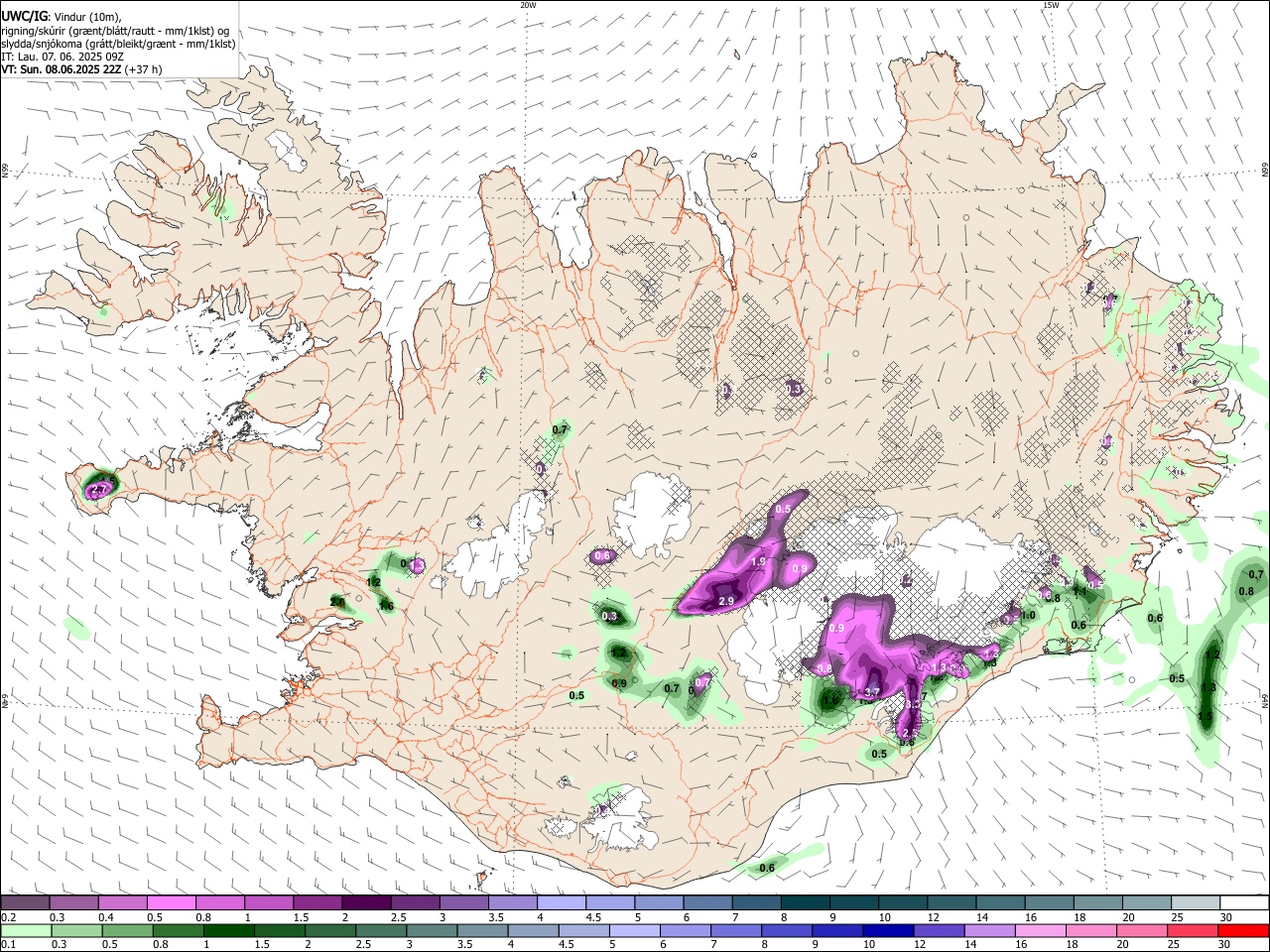
Task: Click the 'VT: Sun. 08.06.2025 22Z' valid time
Action: tap(62, 69)
